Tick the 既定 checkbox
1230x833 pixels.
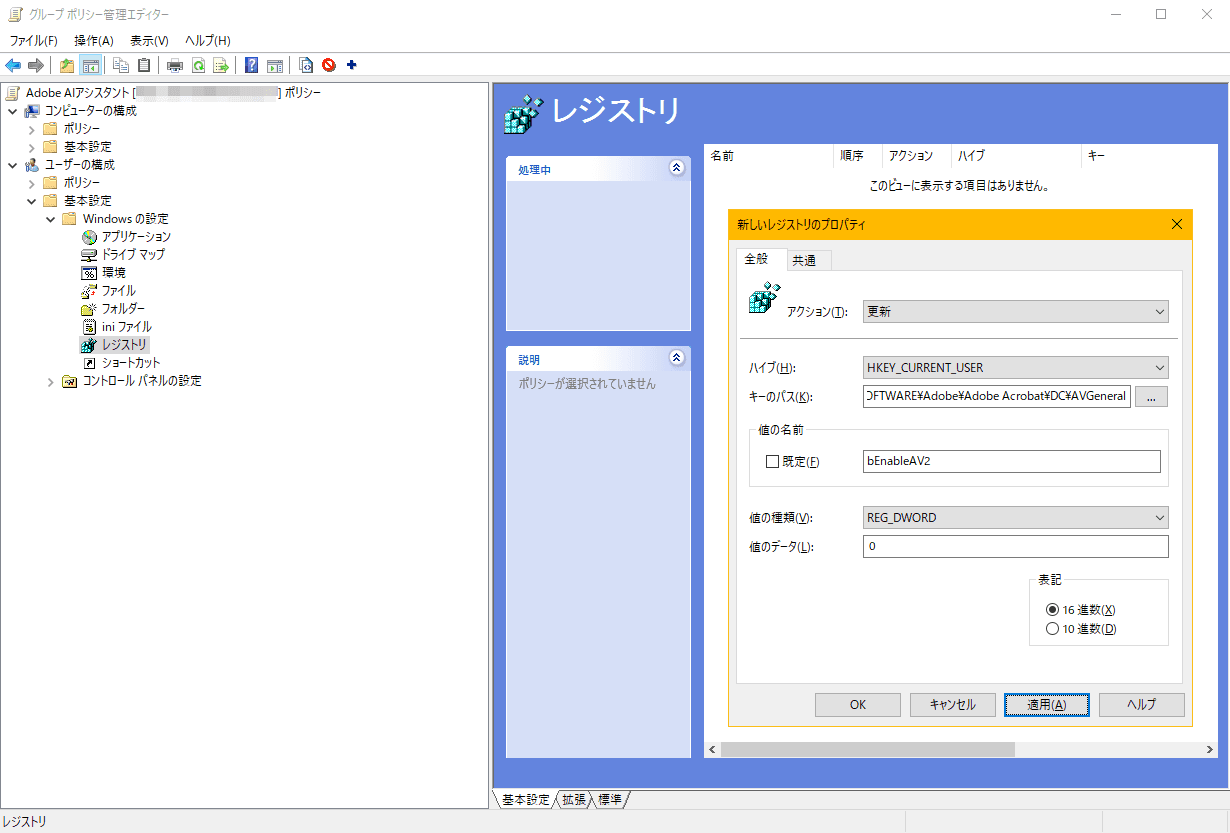click(x=772, y=461)
